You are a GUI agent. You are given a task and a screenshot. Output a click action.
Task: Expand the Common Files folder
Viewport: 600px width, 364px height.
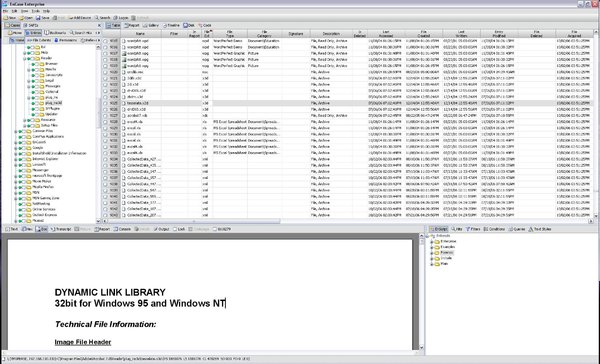[x=16, y=131]
